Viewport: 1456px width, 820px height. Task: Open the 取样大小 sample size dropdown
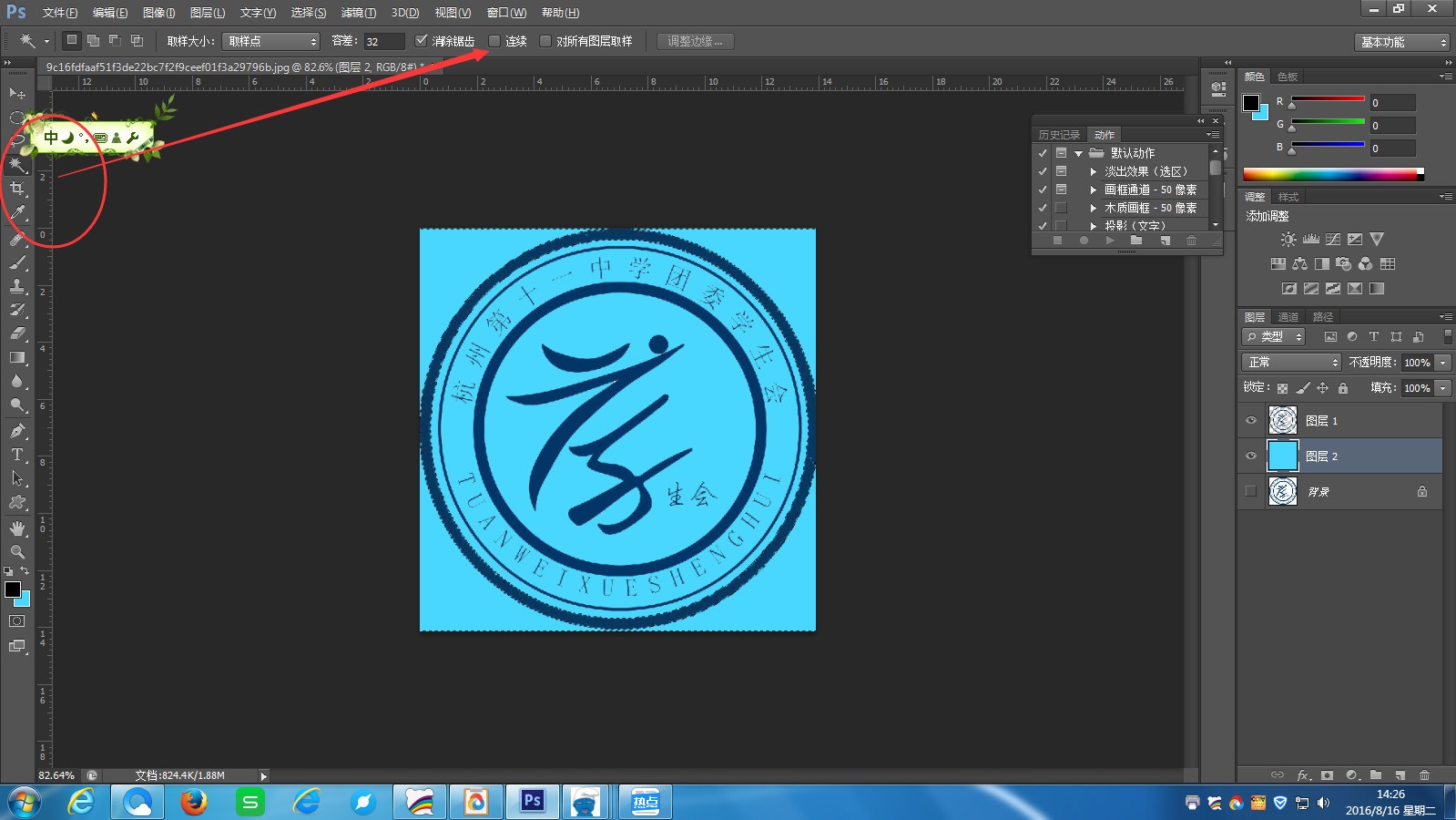271,41
